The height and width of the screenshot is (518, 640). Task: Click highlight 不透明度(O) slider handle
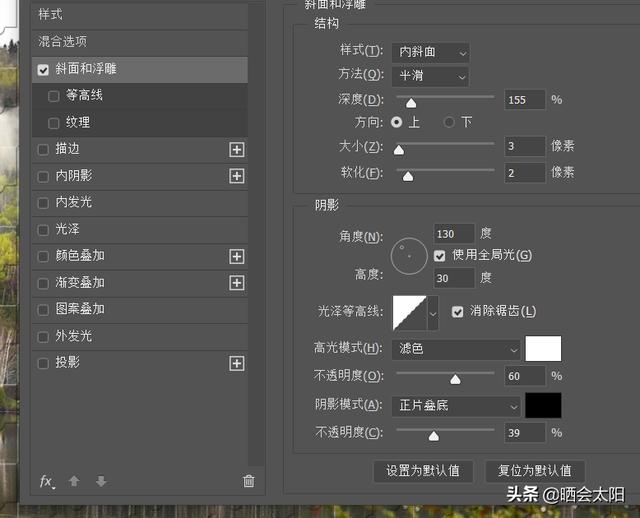tap(455, 380)
